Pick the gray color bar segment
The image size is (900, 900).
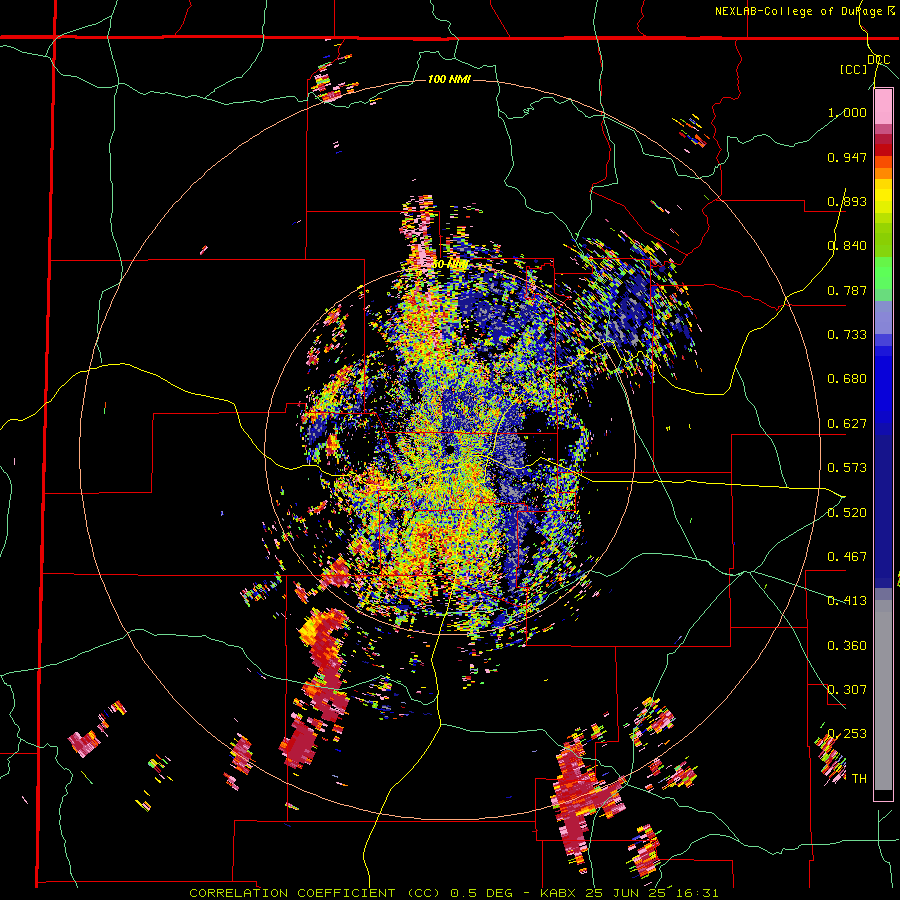[x=883, y=695]
